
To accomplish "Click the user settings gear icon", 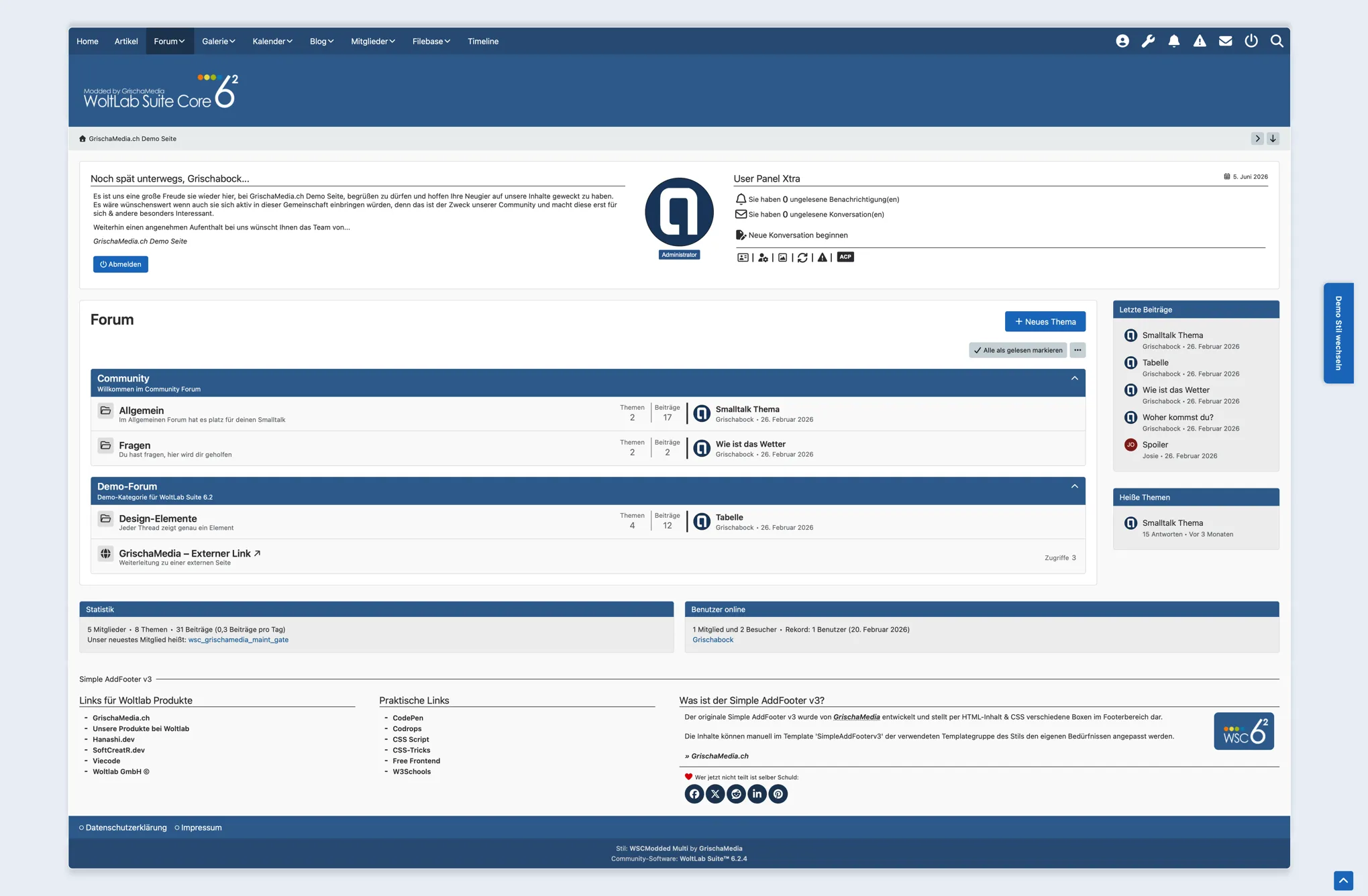I will pyautogui.click(x=763, y=258).
